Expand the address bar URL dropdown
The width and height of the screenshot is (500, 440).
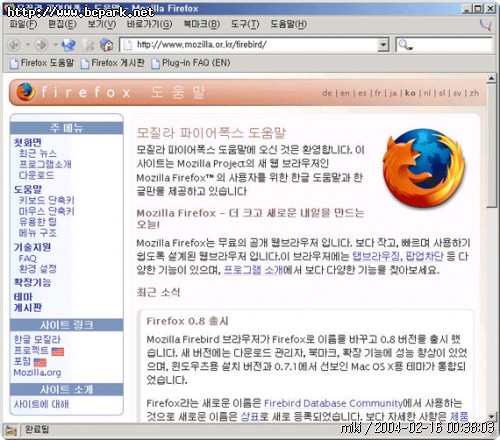point(383,45)
